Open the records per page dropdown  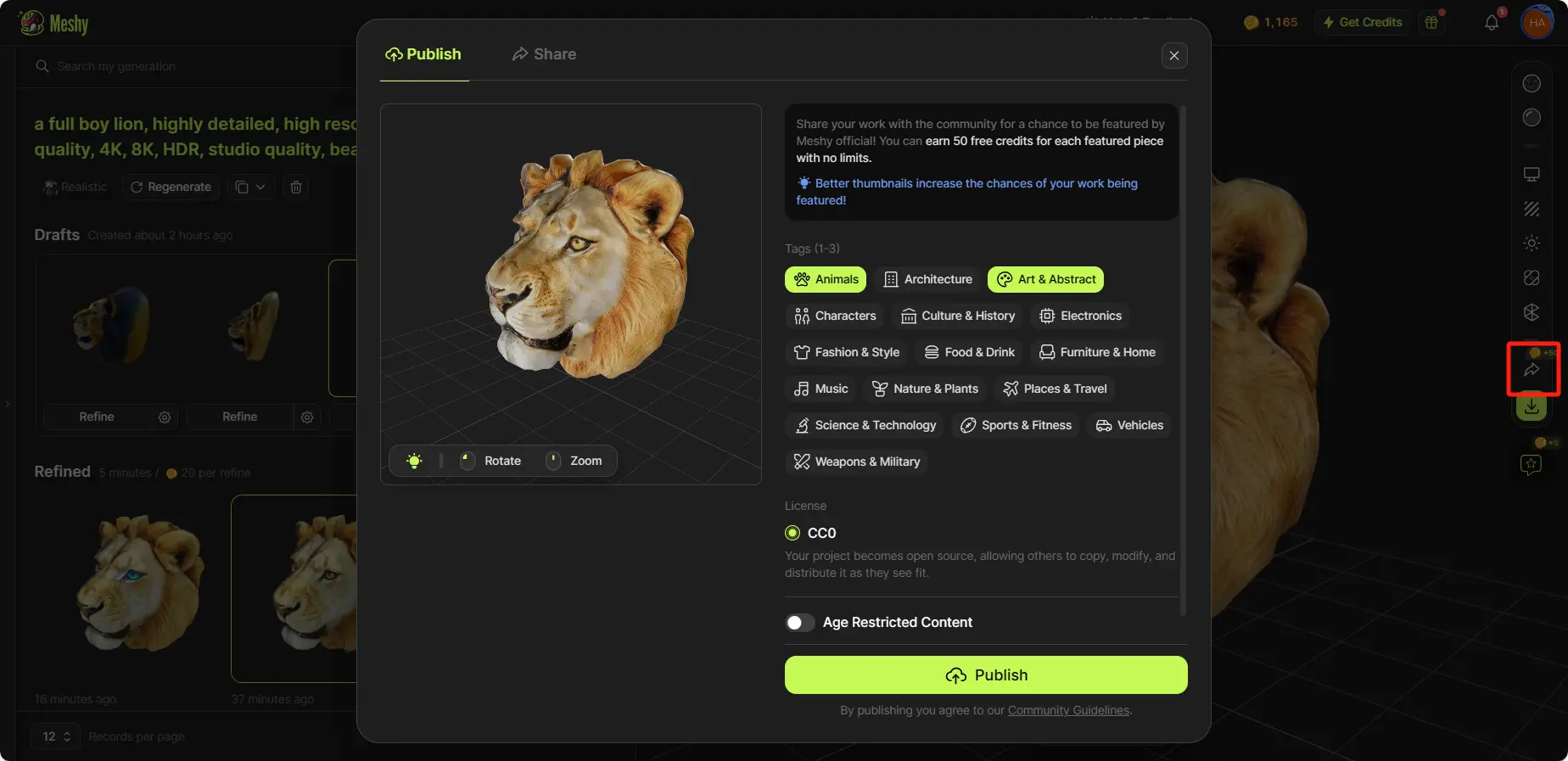click(56, 736)
